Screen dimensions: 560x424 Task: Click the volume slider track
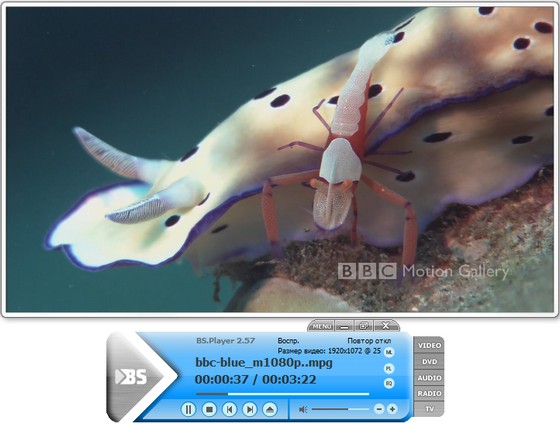coord(340,409)
